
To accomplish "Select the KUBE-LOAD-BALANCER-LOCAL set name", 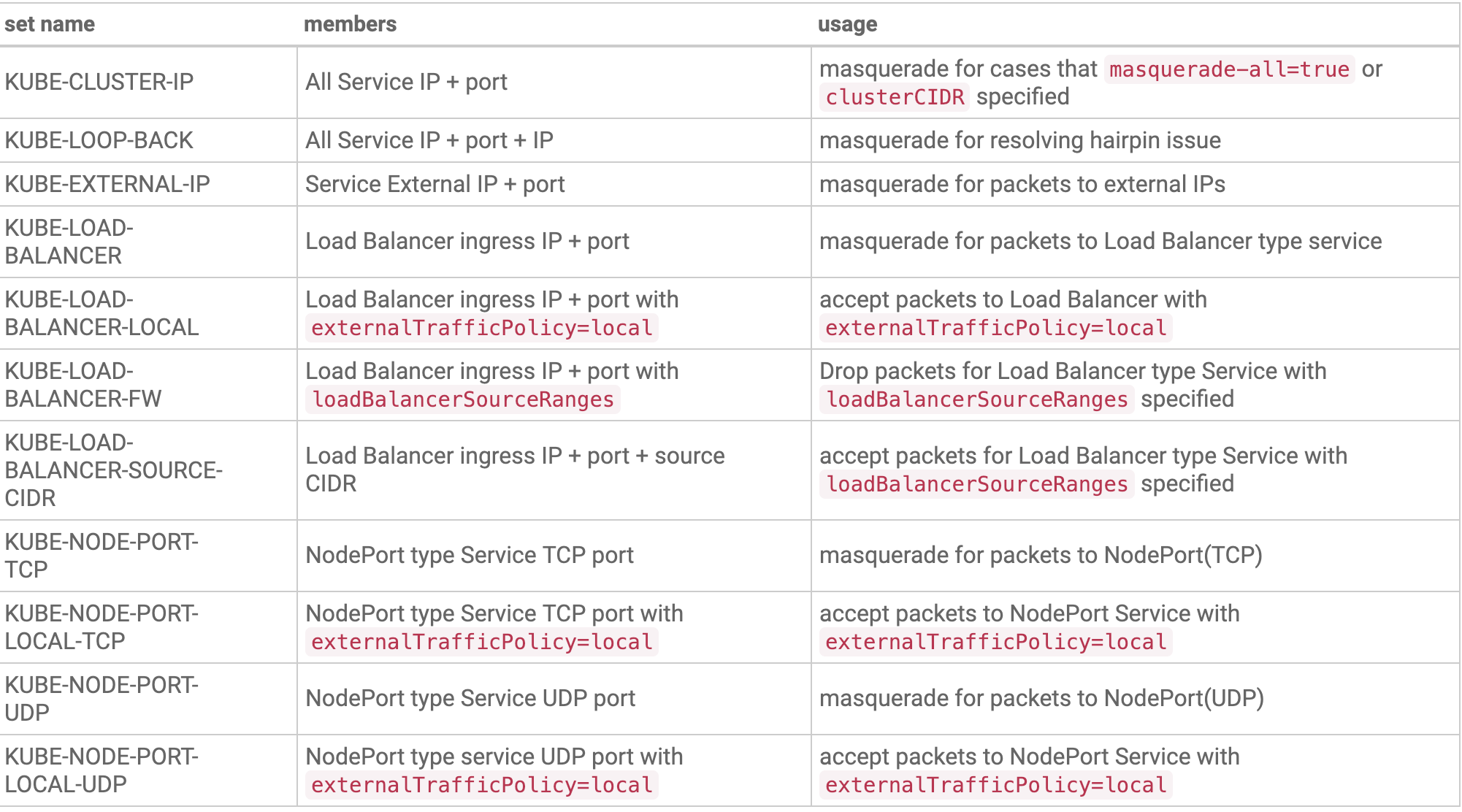I will click(x=102, y=313).
